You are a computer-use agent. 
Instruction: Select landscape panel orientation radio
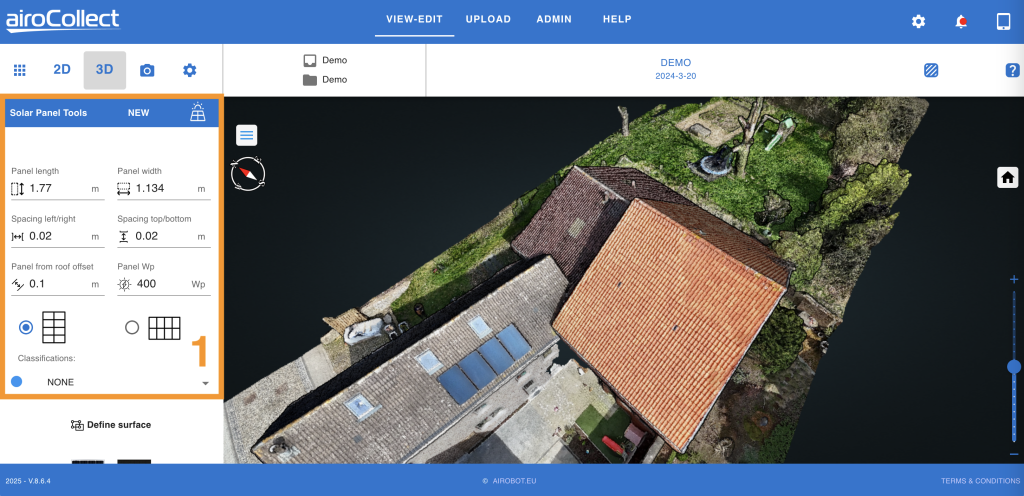pos(132,327)
